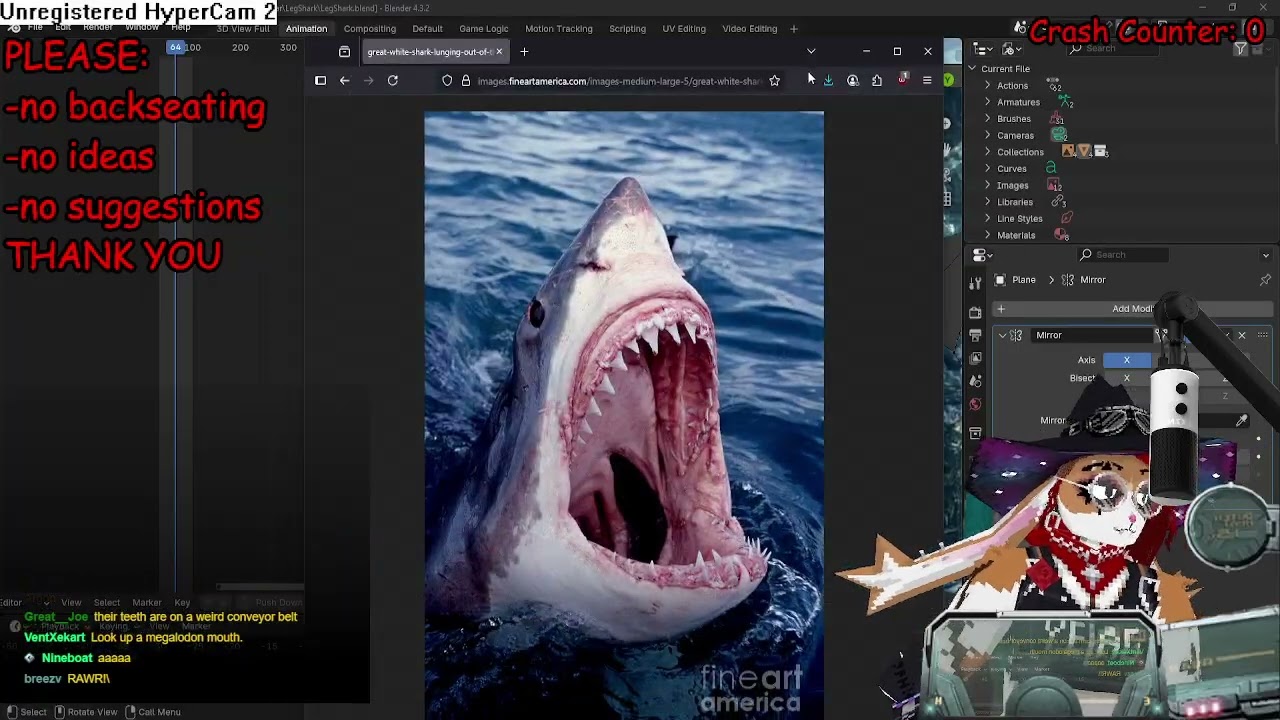Toggle Bisect X option
1280x720 pixels.
tap(1127, 379)
